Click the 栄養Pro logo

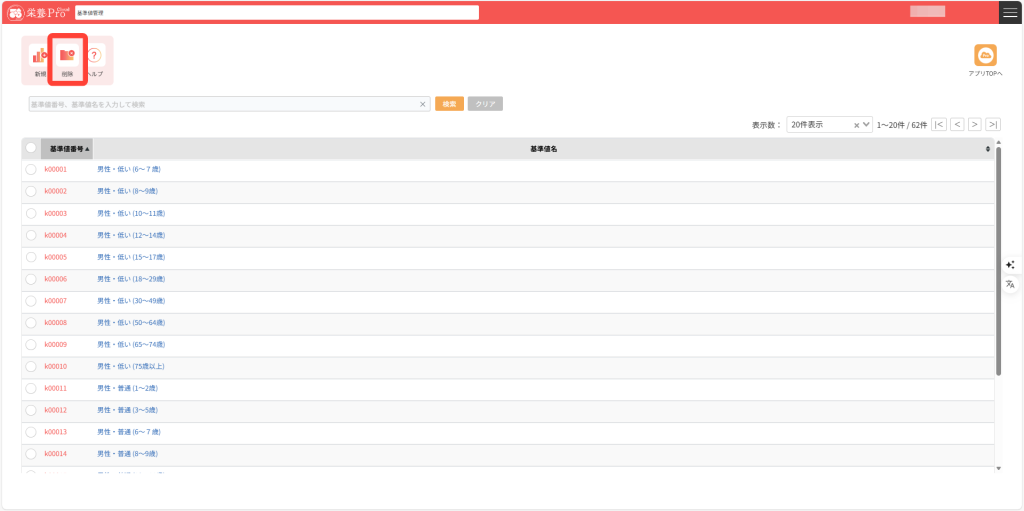point(38,12)
